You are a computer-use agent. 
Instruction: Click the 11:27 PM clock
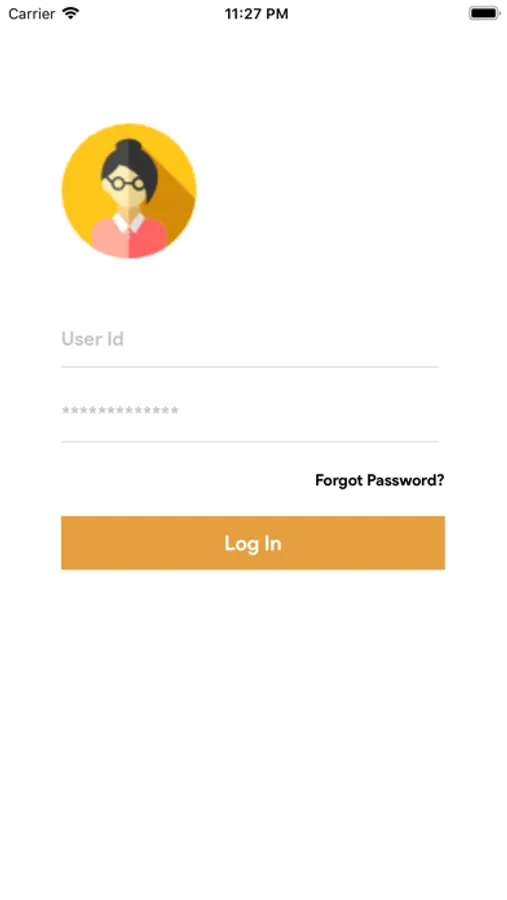point(256,14)
